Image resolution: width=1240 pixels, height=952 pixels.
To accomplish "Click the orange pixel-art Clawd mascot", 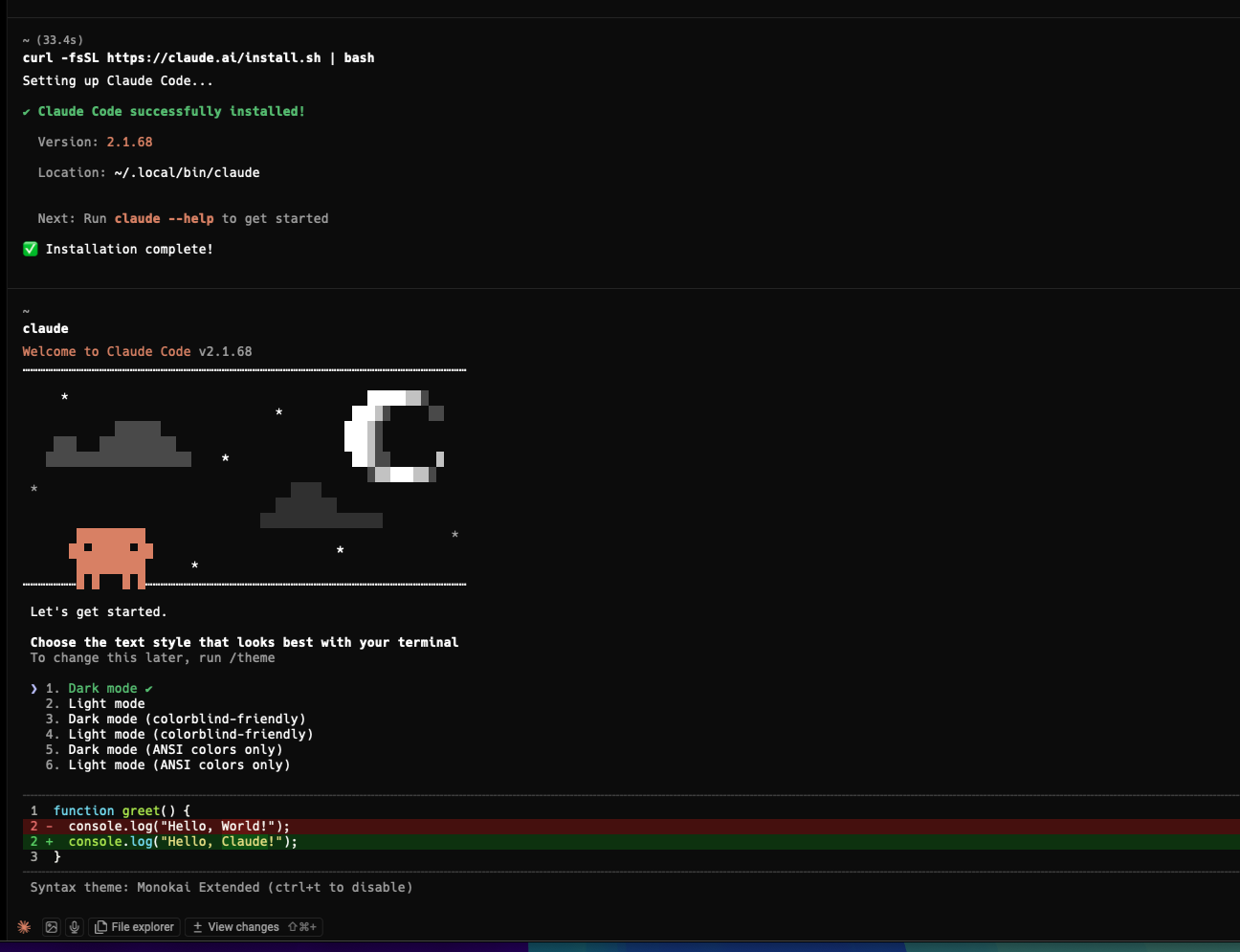I will coord(110,555).
